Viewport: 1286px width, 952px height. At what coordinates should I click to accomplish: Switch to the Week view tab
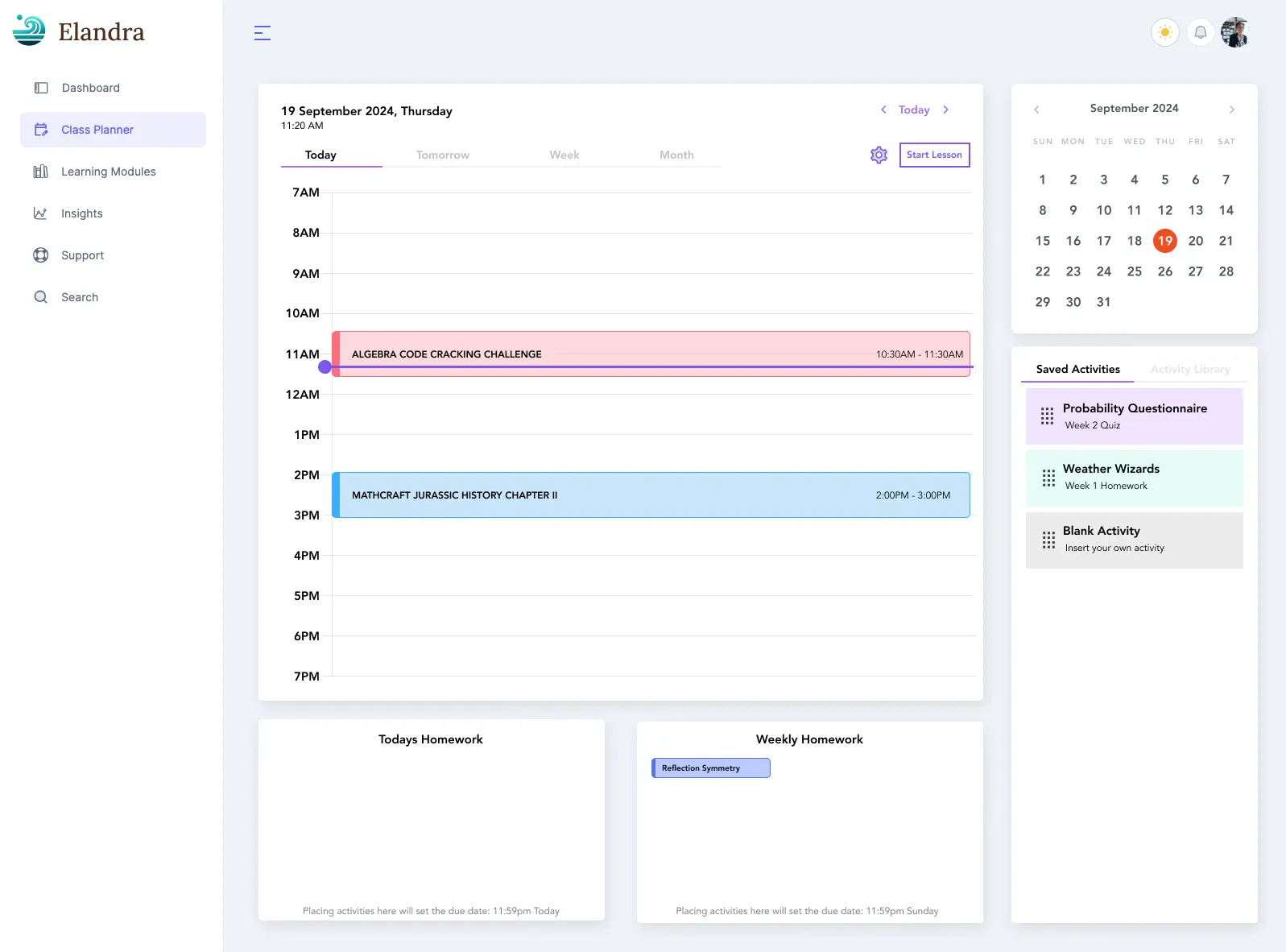point(564,155)
